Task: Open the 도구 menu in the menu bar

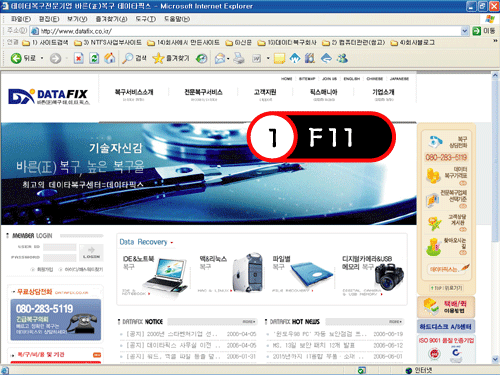Action: pyautogui.click(x=146, y=19)
